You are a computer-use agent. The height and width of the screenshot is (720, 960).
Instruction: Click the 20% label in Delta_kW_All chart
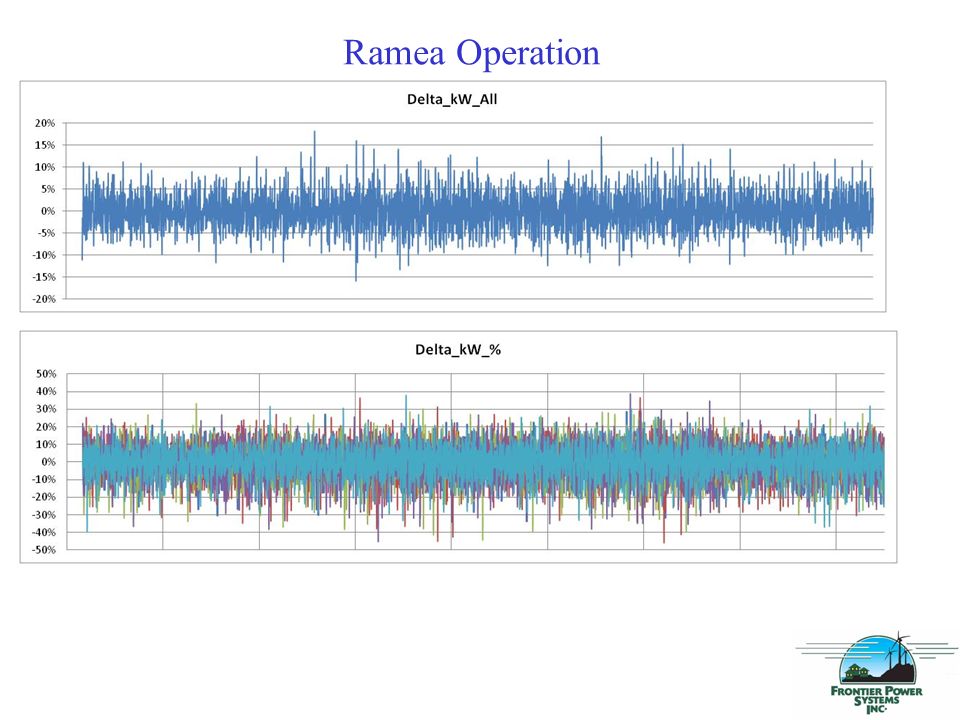tap(45, 123)
